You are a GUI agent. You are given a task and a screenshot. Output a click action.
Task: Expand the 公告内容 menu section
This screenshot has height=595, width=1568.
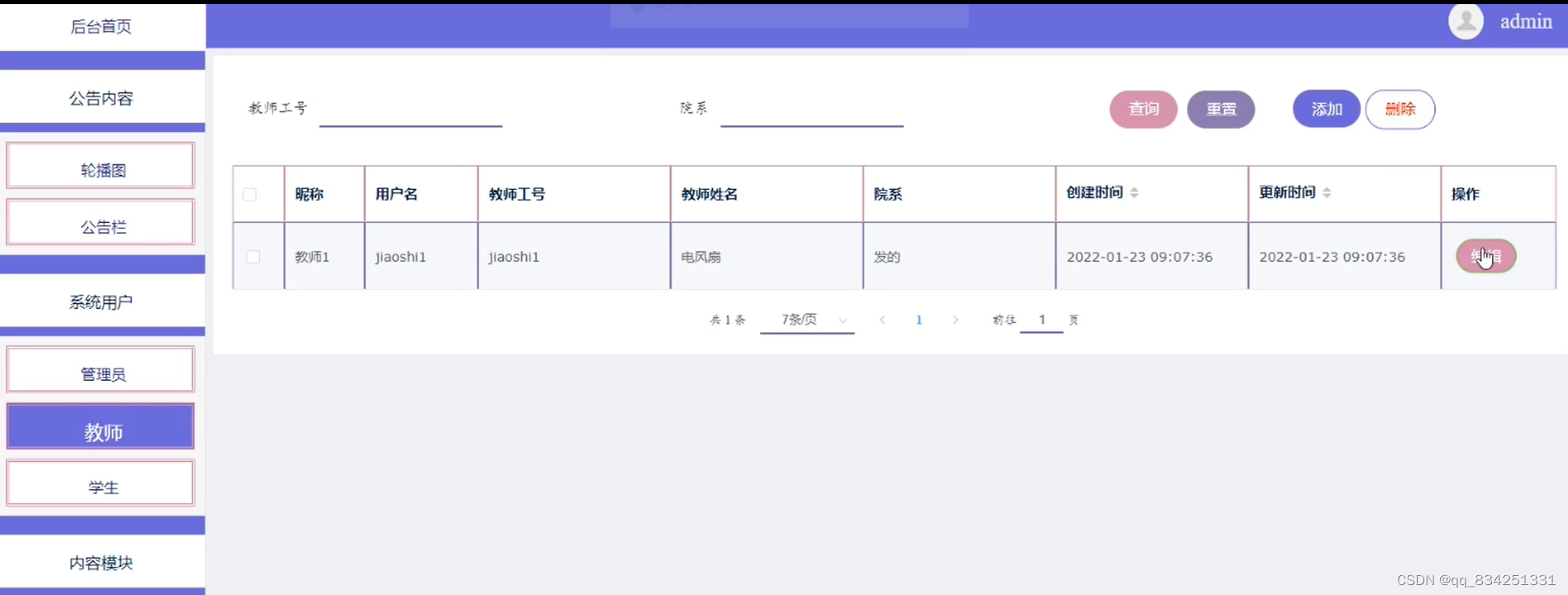(x=102, y=98)
